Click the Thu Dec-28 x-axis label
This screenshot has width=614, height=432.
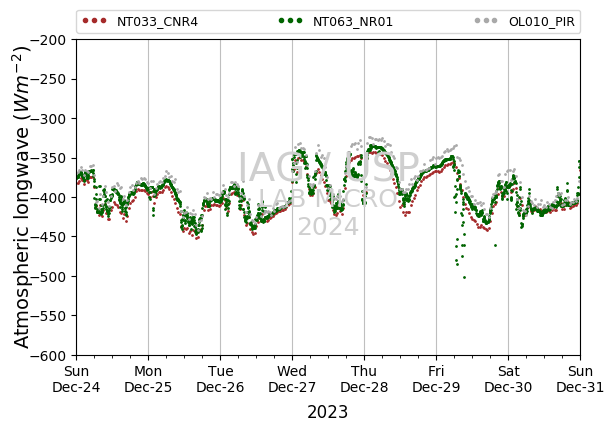[x=364, y=379]
